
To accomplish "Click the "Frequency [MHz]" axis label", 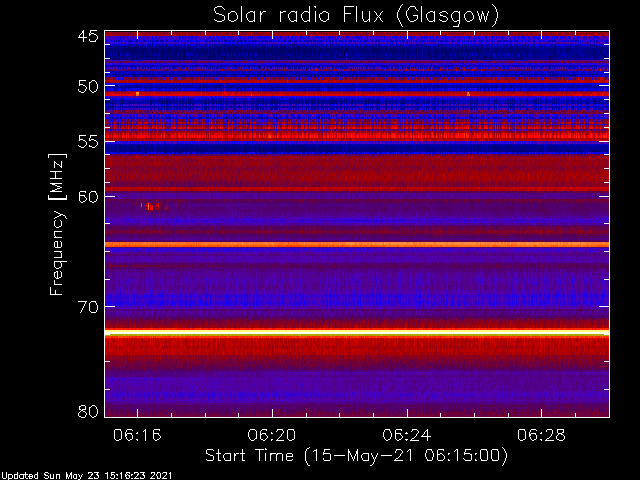I will point(57,224).
